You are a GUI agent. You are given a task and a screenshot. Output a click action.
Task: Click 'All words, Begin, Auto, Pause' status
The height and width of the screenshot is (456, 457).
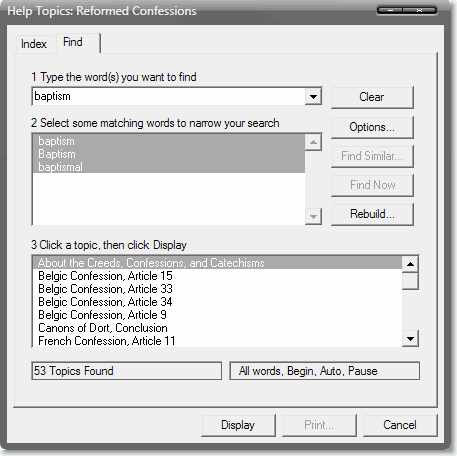pos(324,371)
